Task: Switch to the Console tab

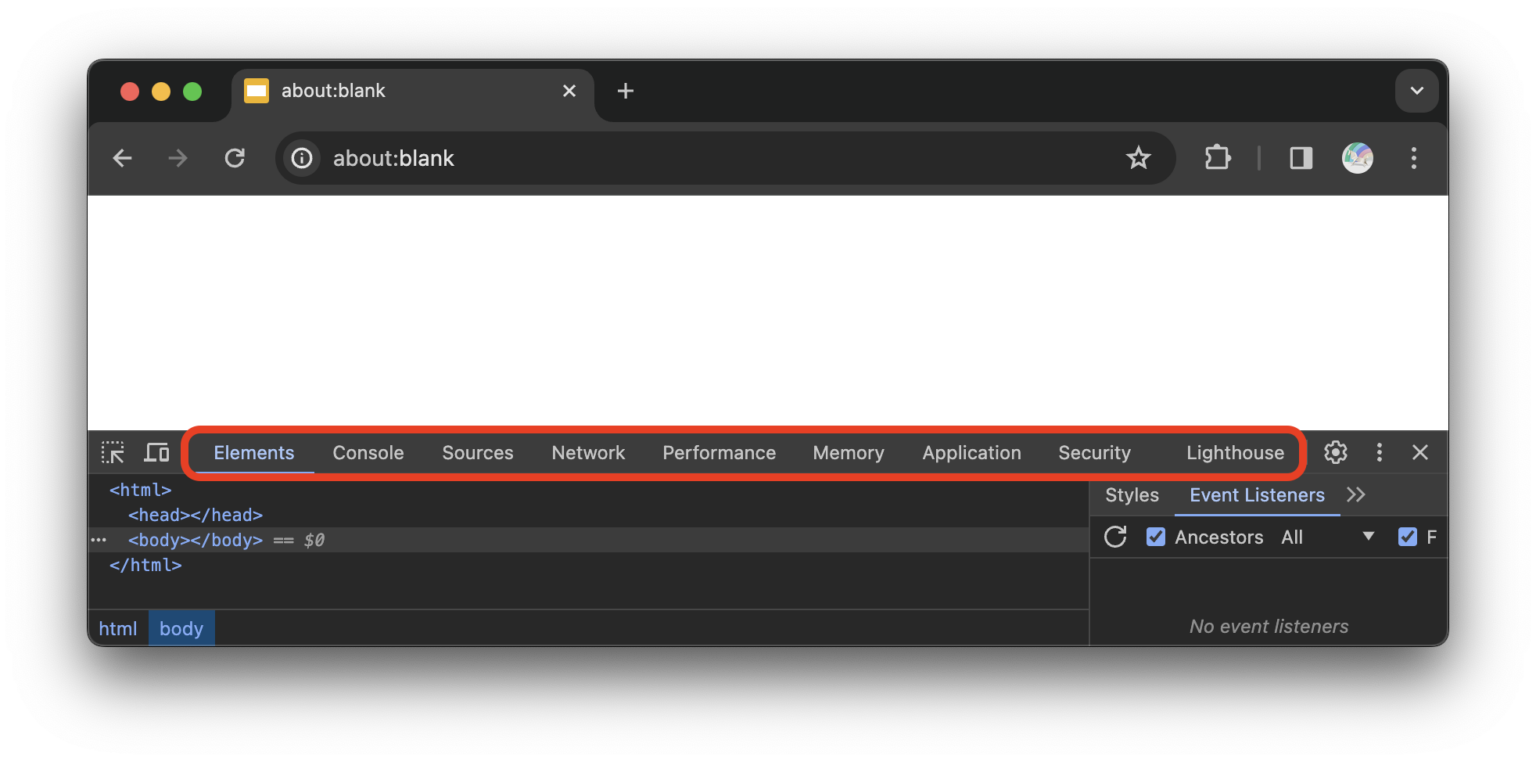Action: click(x=368, y=453)
